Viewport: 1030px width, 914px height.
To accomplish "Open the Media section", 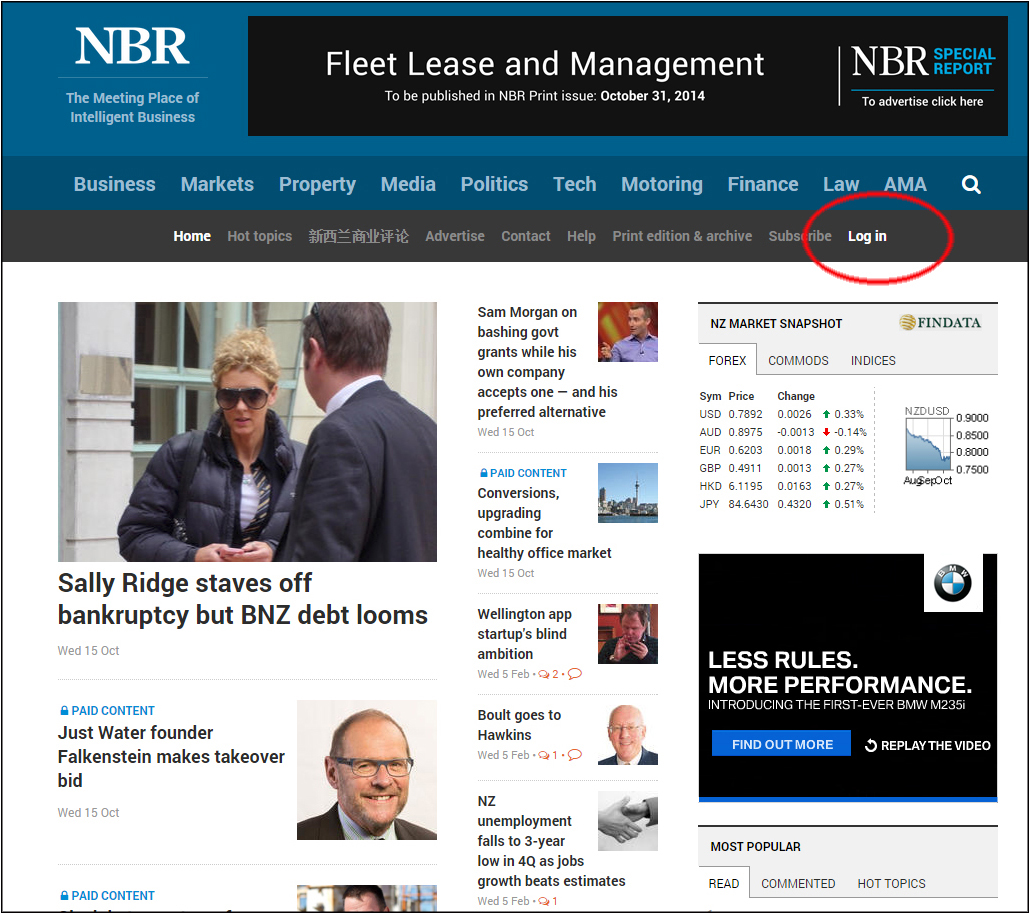I will (x=408, y=185).
